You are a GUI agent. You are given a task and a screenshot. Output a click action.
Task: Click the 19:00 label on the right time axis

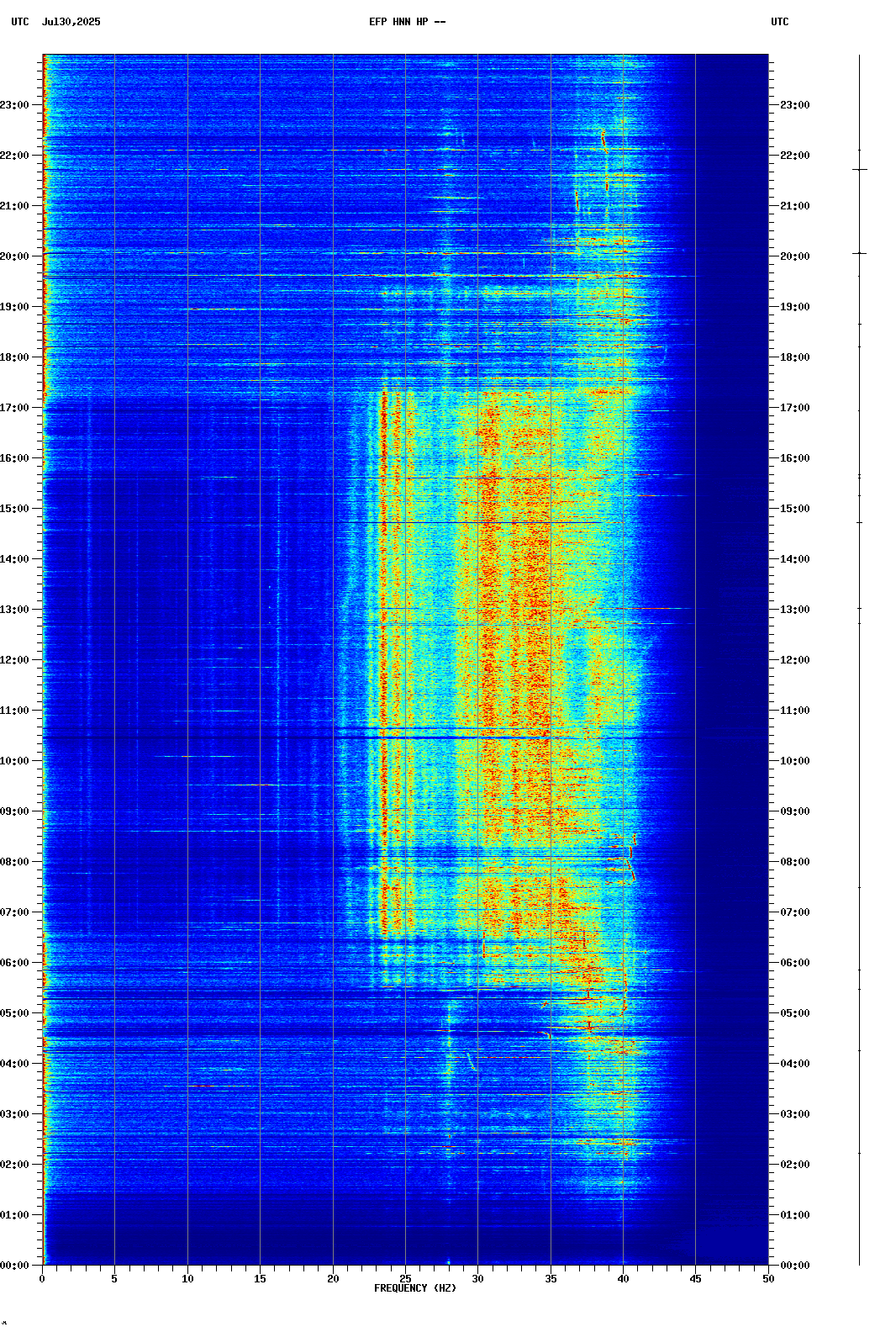coord(795,307)
